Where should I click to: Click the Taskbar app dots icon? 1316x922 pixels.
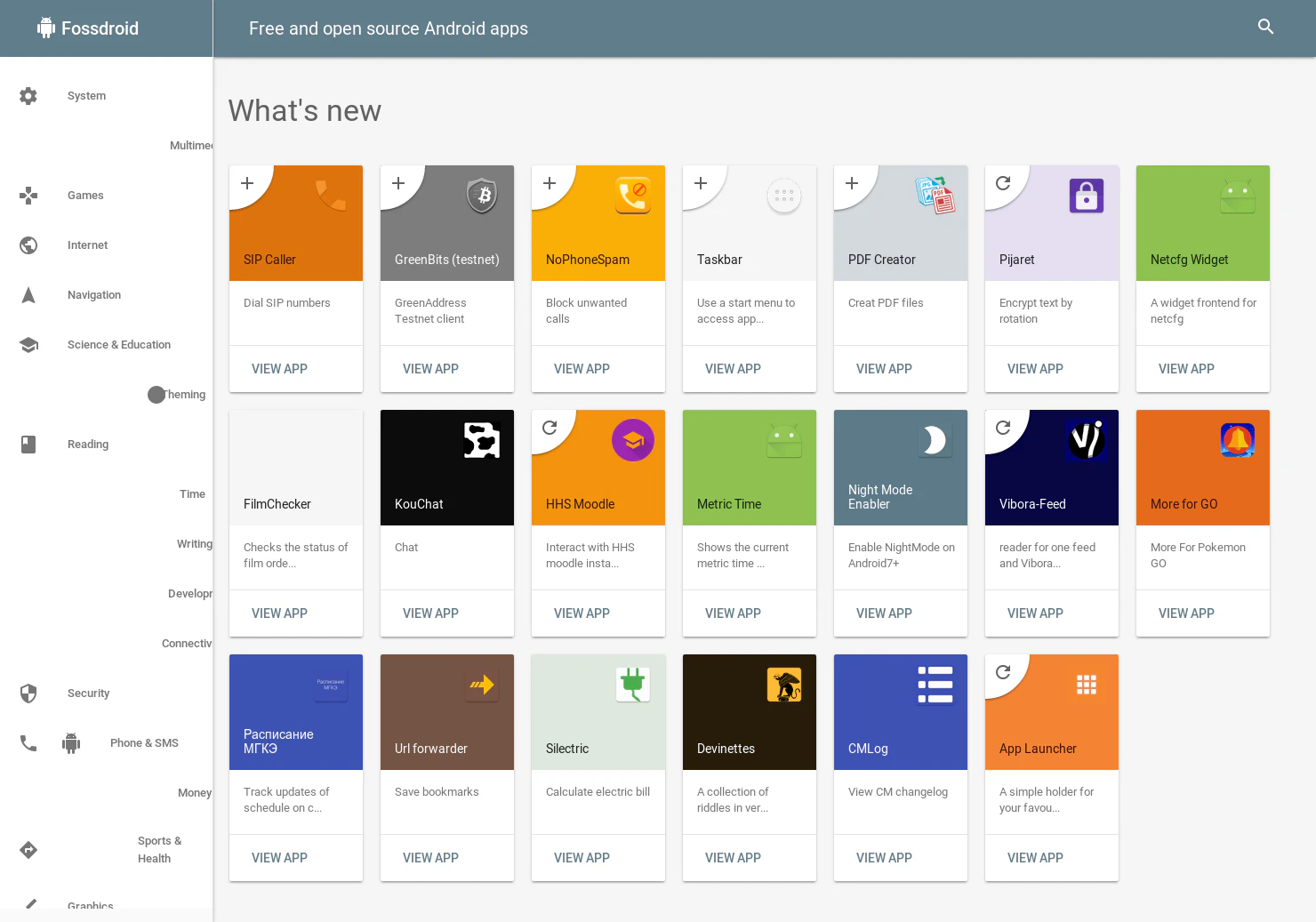point(784,196)
